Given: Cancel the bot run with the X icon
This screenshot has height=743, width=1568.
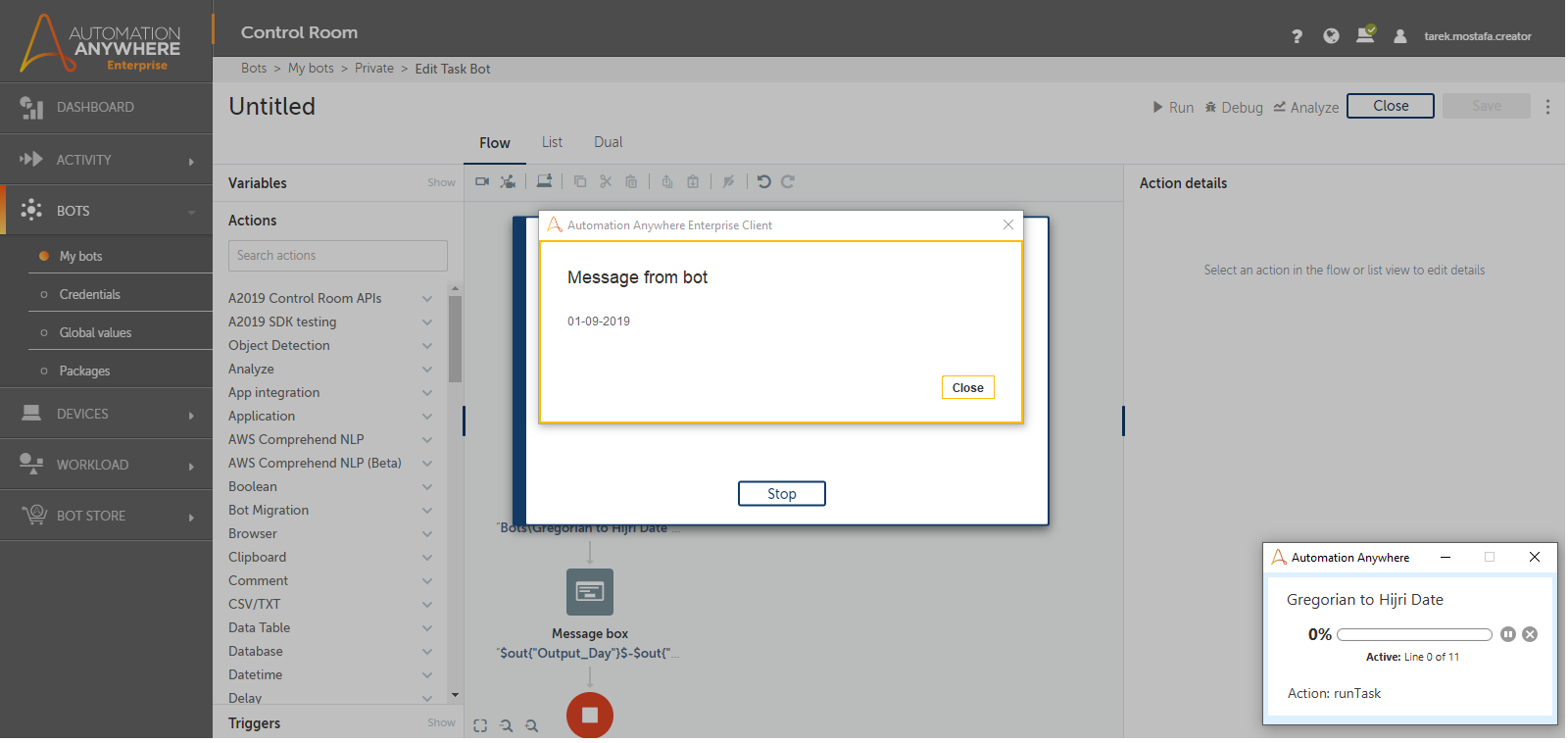Looking at the screenshot, I should [x=1530, y=634].
